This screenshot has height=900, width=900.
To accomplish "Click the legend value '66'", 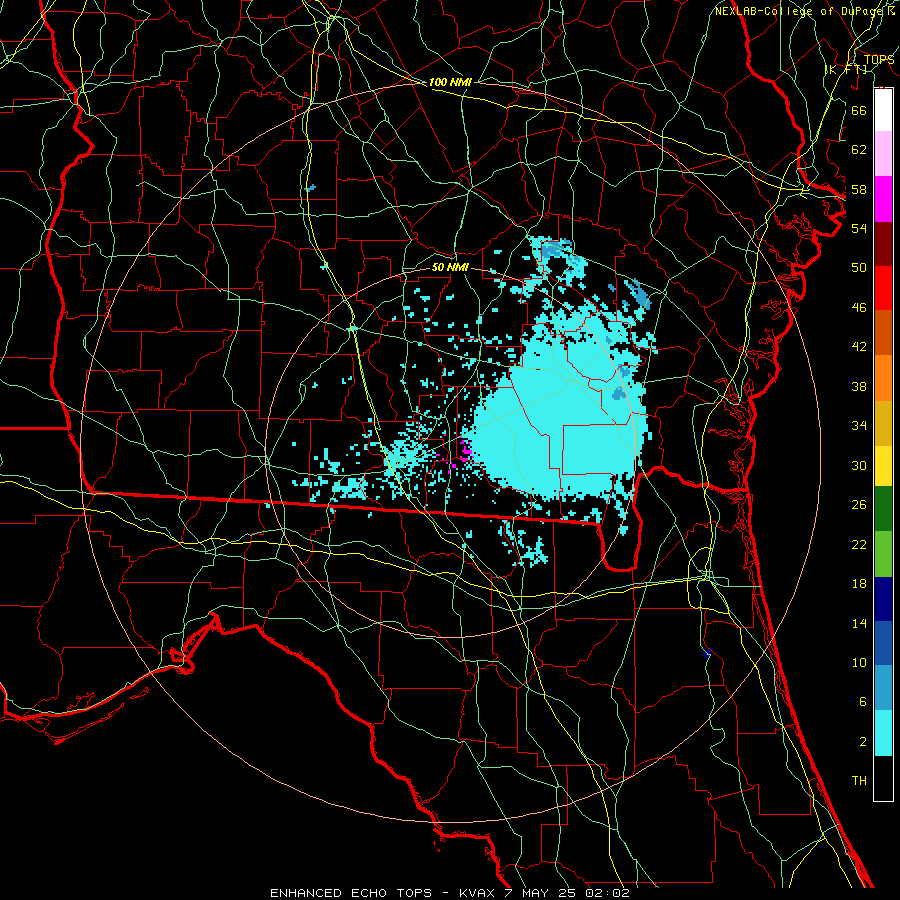I will 859,110.
